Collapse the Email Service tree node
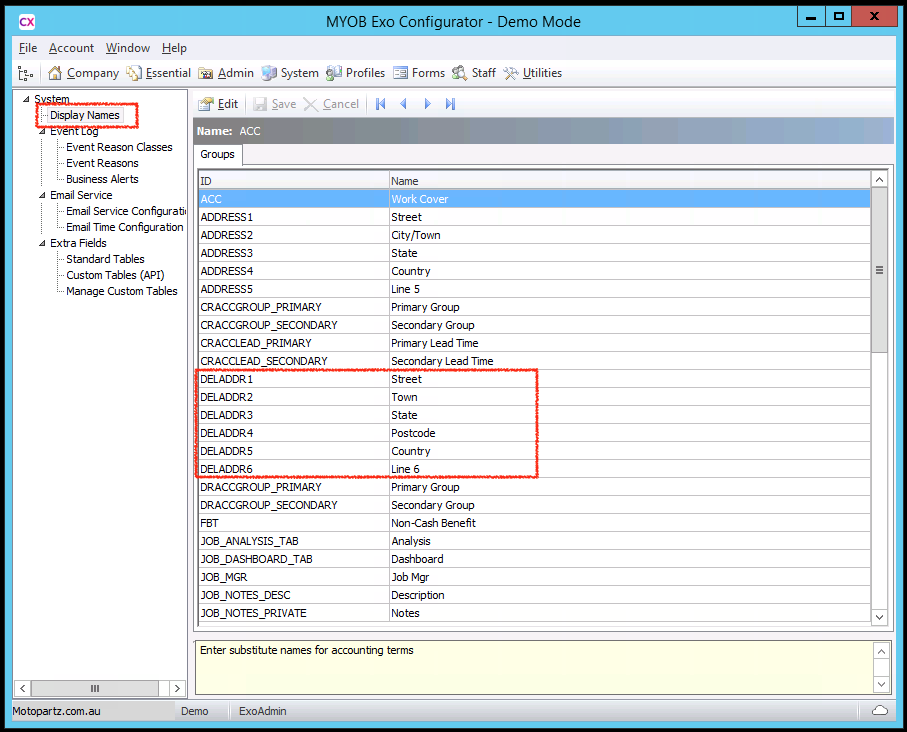The width and height of the screenshot is (907, 732). pyautogui.click(x=42, y=196)
